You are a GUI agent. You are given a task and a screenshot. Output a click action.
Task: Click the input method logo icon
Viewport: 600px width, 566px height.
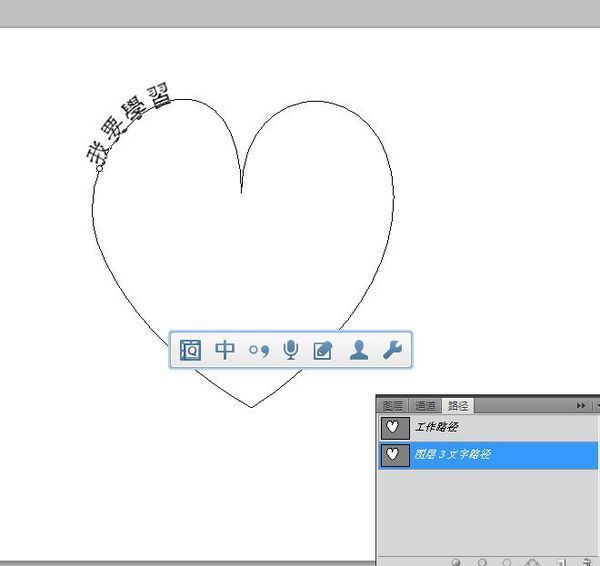click(x=191, y=350)
